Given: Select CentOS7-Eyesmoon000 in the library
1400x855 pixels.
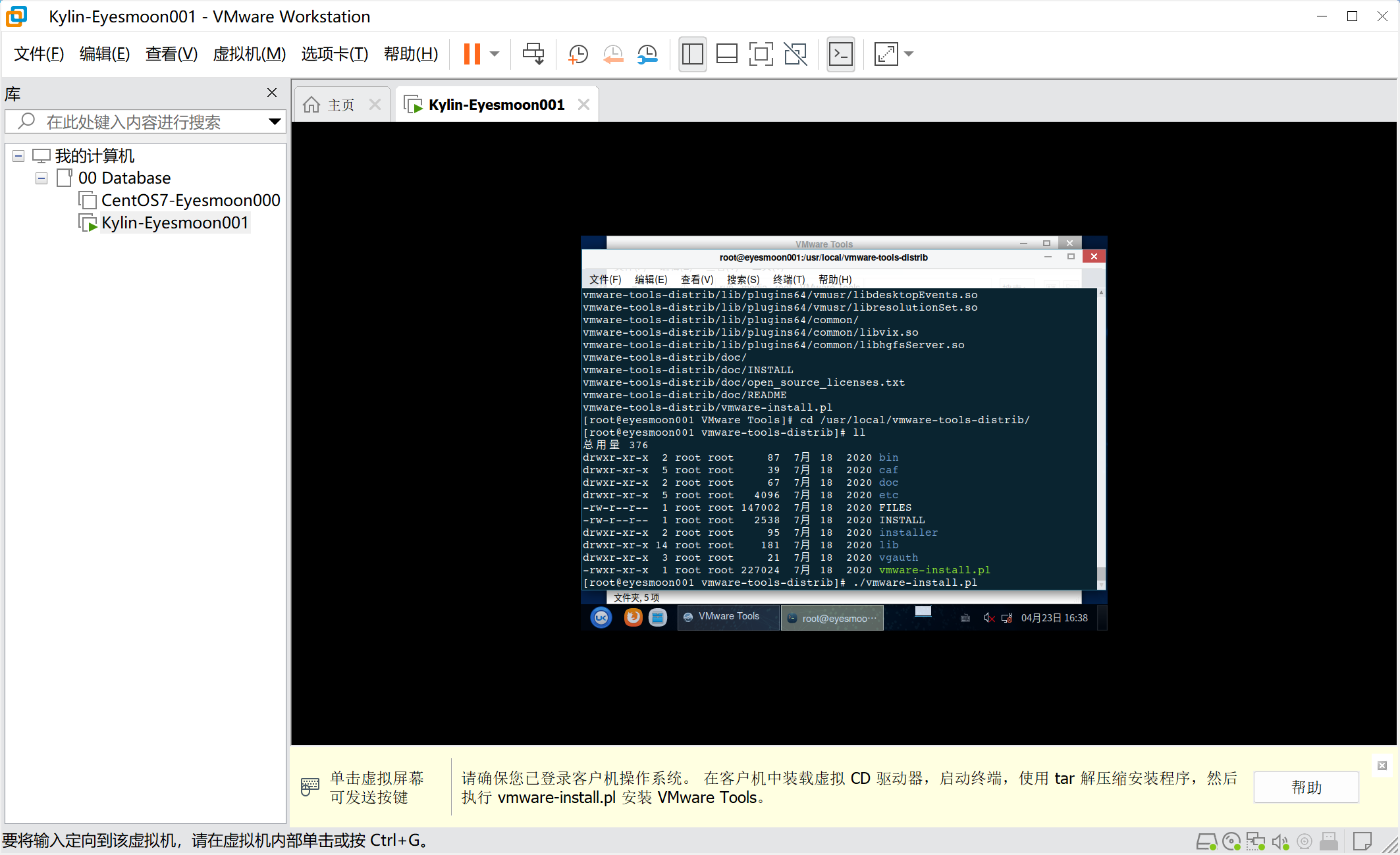Looking at the screenshot, I should point(190,200).
